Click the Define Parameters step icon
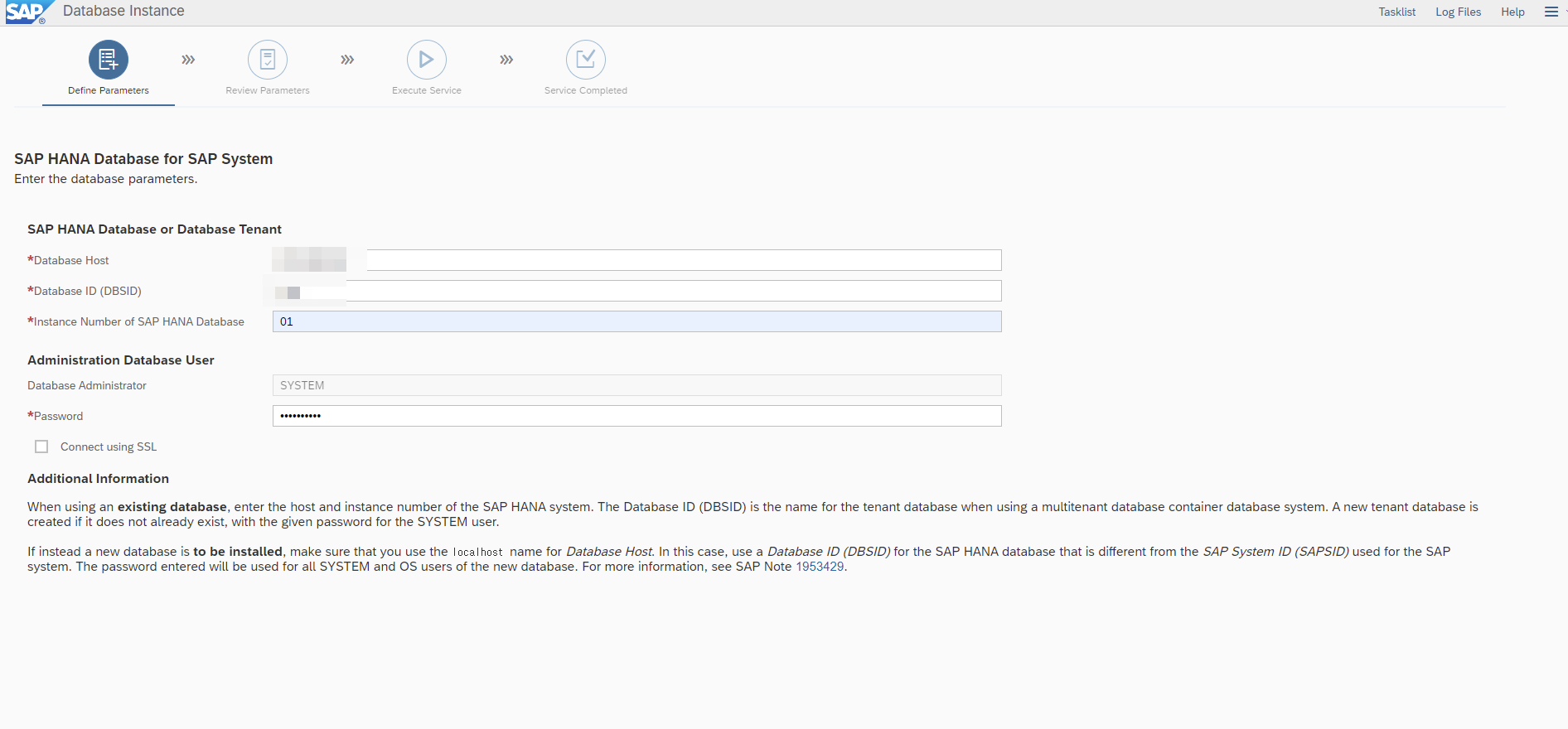The width and height of the screenshot is (1568, 729). tap(109, 60)
